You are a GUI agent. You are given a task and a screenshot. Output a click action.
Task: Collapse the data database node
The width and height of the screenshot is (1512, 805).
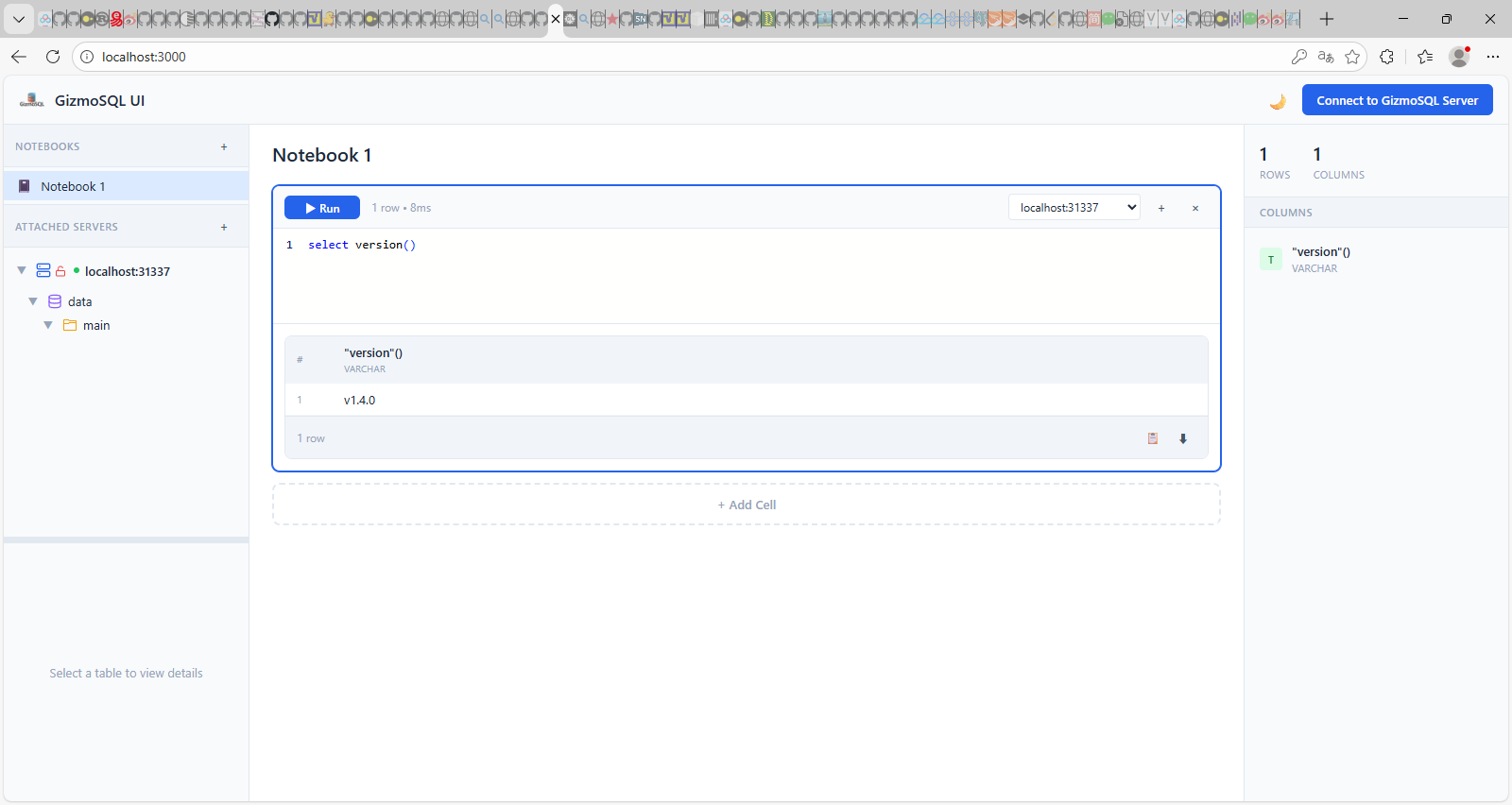pyautogui.click(x=33, y=301)
